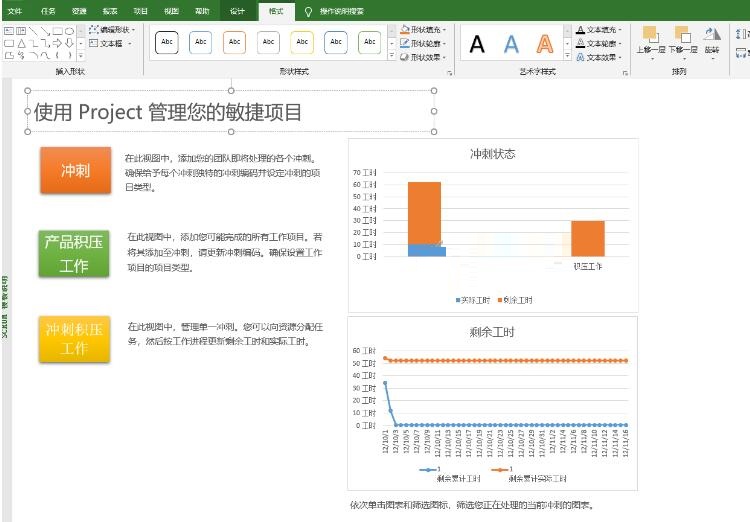Screen dimensions: 750x522
Task: Click 旋转 rotate button
Action: (x=712, y=42)
